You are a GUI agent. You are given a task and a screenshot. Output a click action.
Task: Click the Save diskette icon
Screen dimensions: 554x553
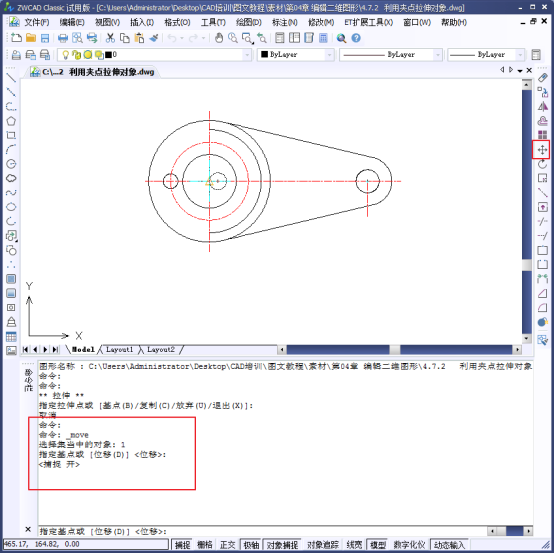[x=45, y=38]
